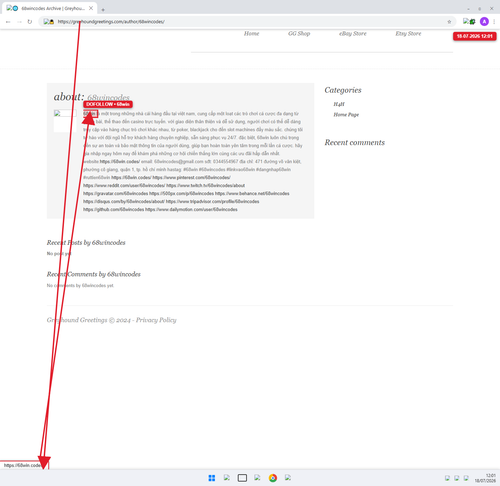
Task: Open the website https://68win.codes/ link
Action: tap(120, 162)
